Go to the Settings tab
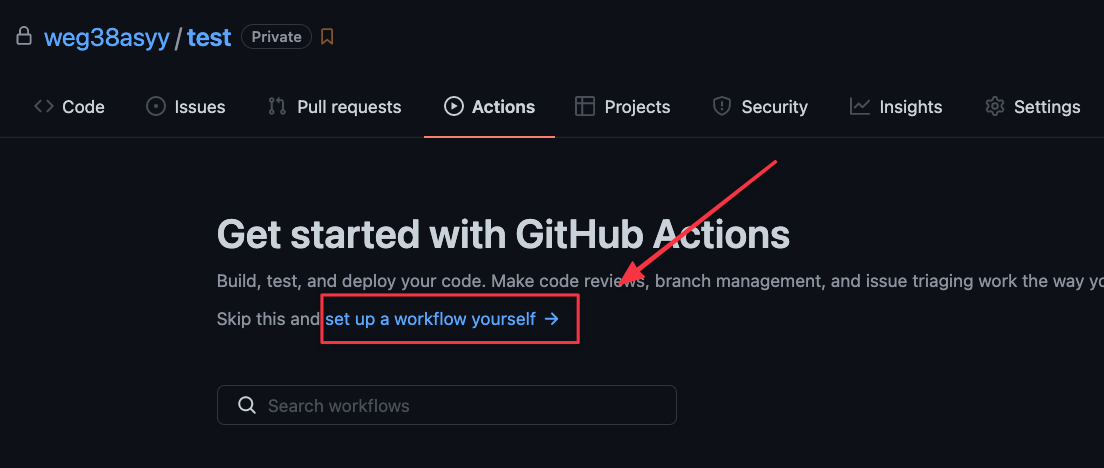This screenshot has height=468, width=1104. (1032, 107)
